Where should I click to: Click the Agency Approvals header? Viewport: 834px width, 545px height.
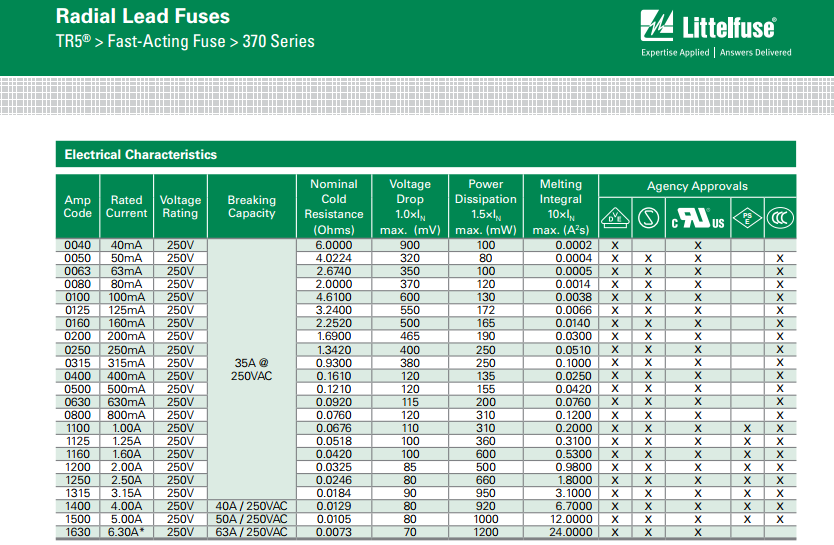(x=697, y=186)
